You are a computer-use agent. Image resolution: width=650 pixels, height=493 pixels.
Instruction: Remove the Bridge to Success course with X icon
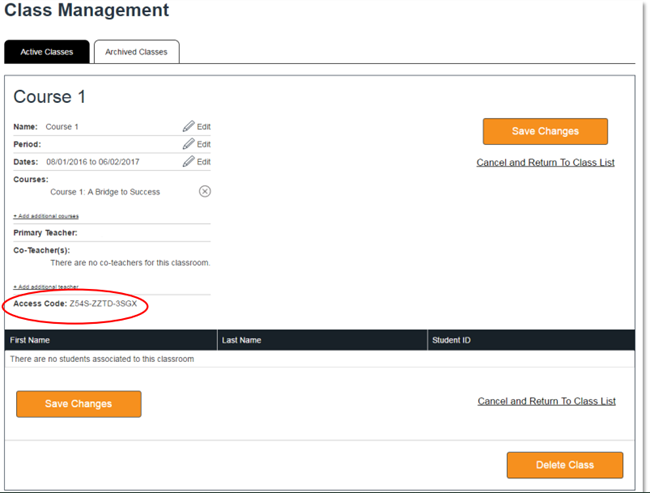tap(205, 191)
